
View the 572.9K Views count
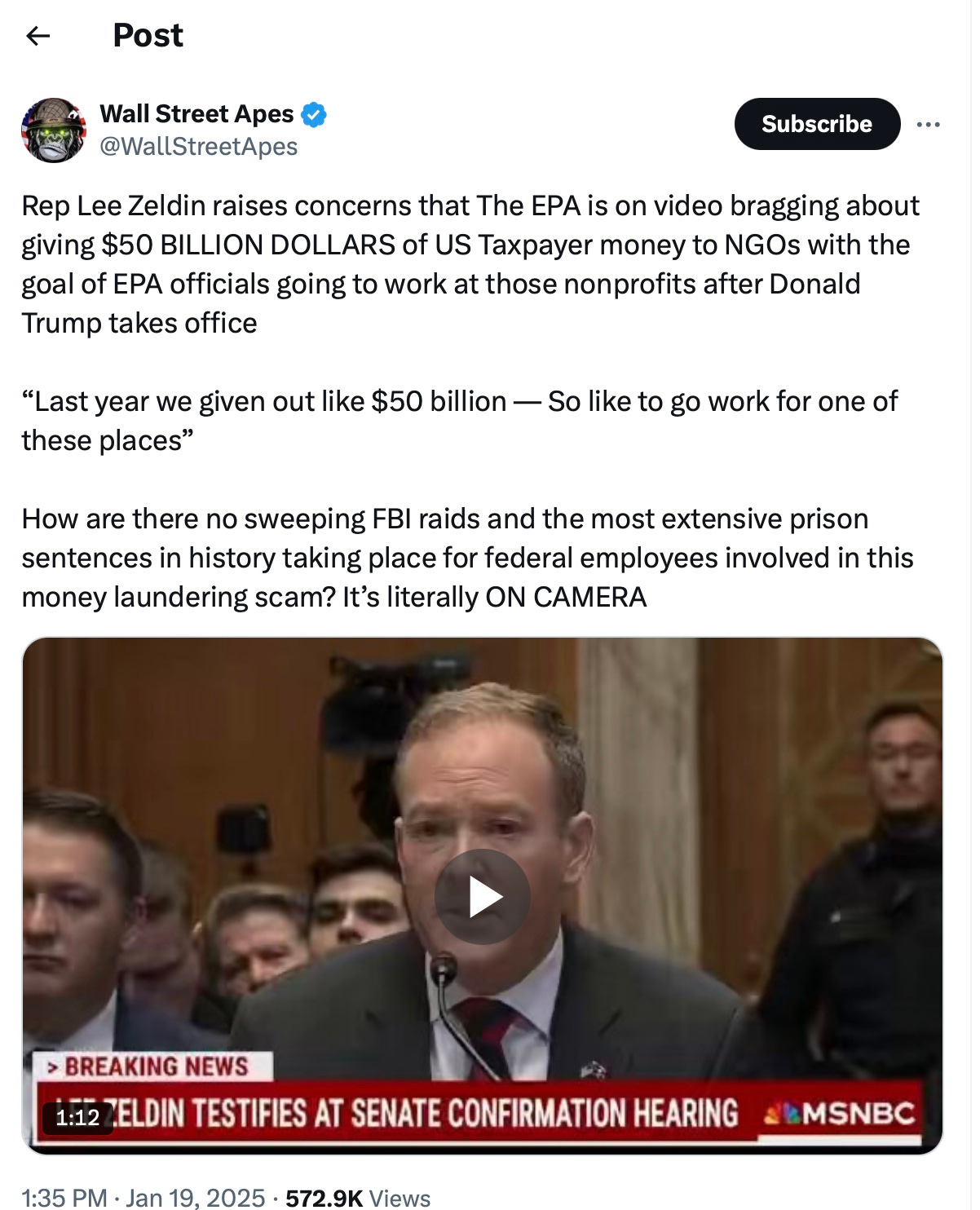[x=358, y=1197]
